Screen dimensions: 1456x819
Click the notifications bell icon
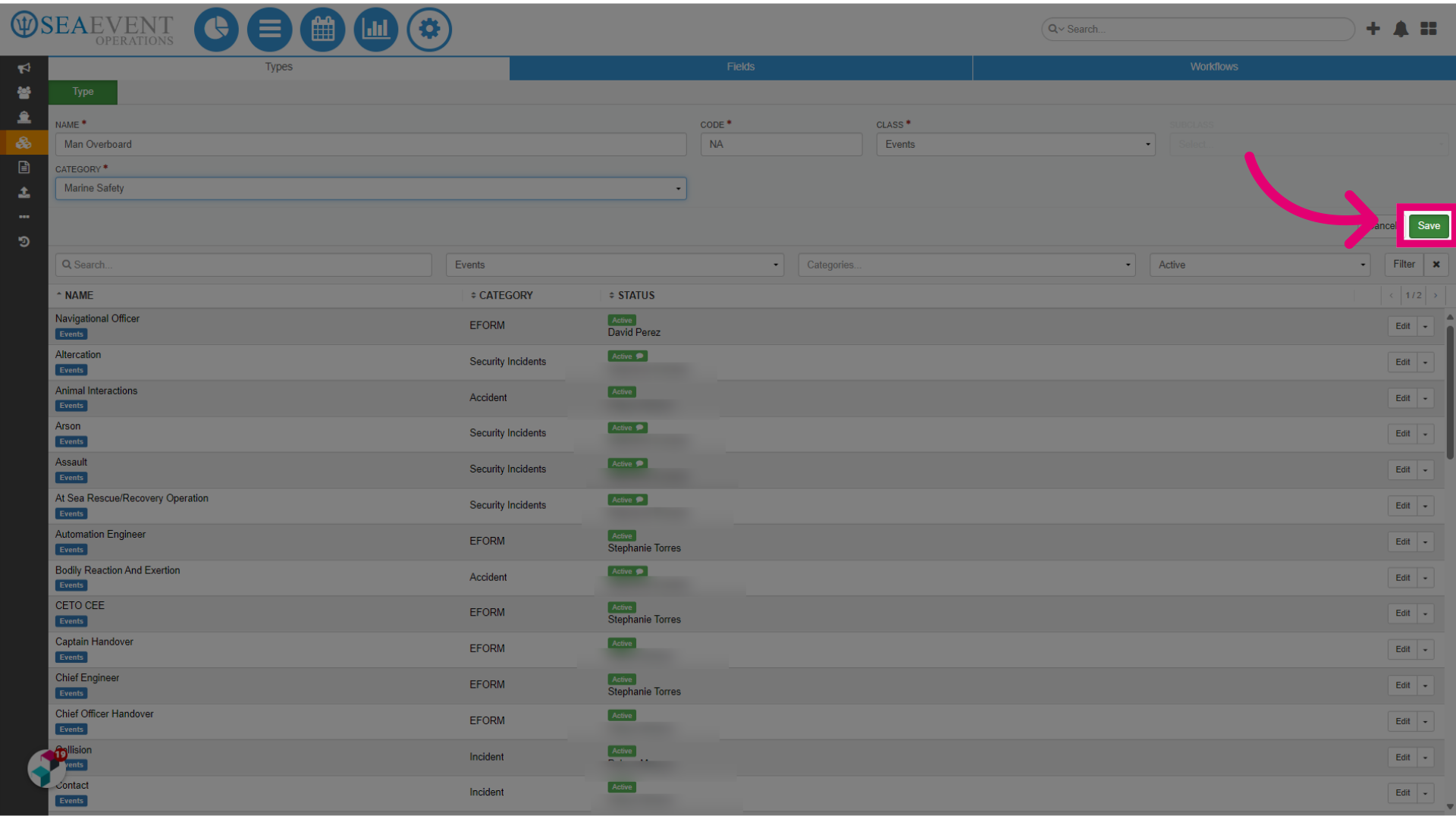pos(1401,29)
